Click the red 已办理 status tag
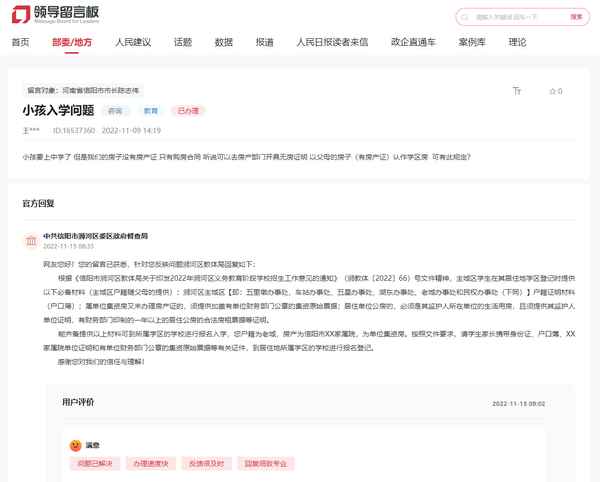Viewport: 600px width, 482px height. pyautogui.click(x=188, y=111)
